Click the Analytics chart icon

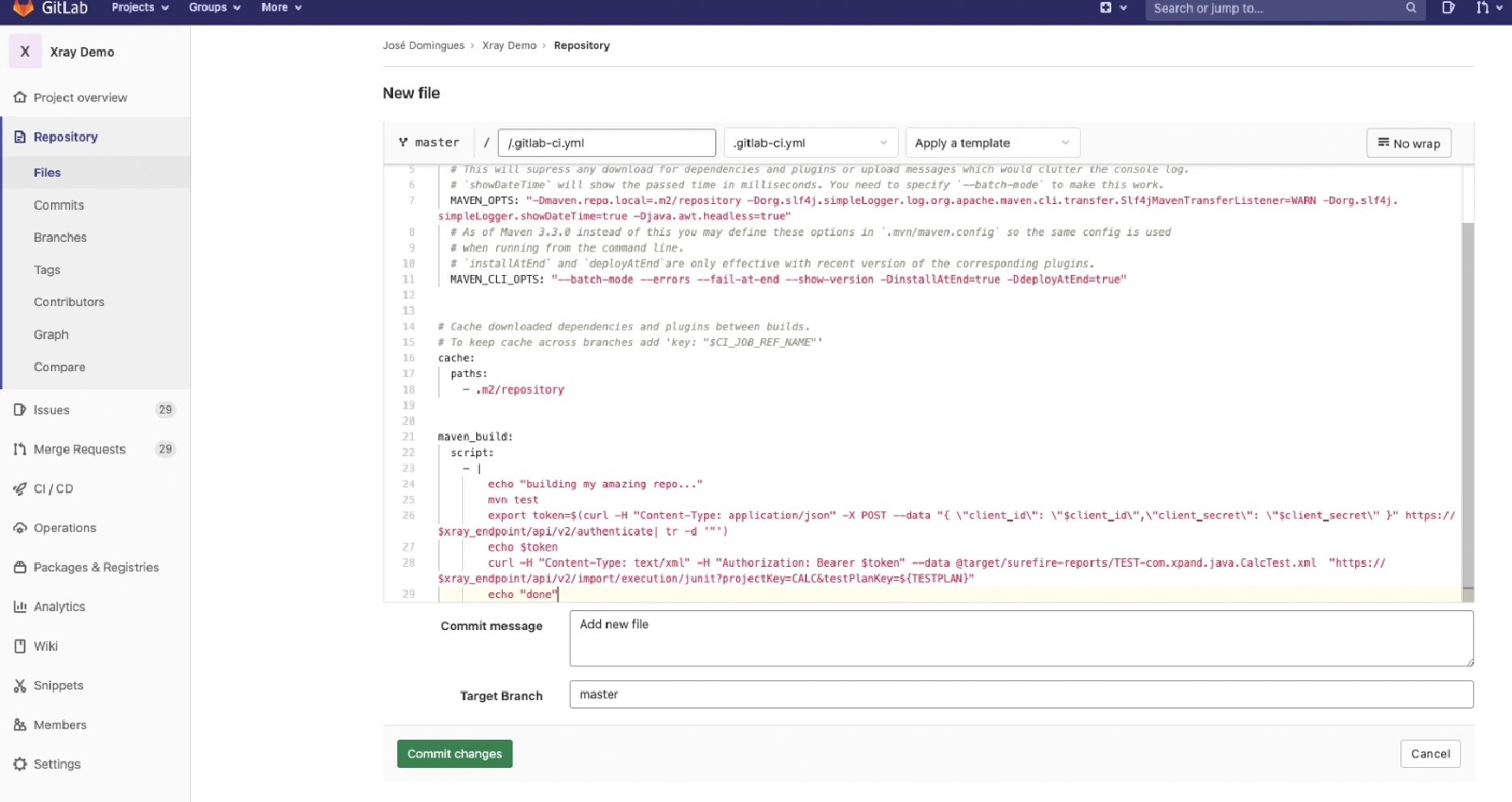[x=20, y=606]
